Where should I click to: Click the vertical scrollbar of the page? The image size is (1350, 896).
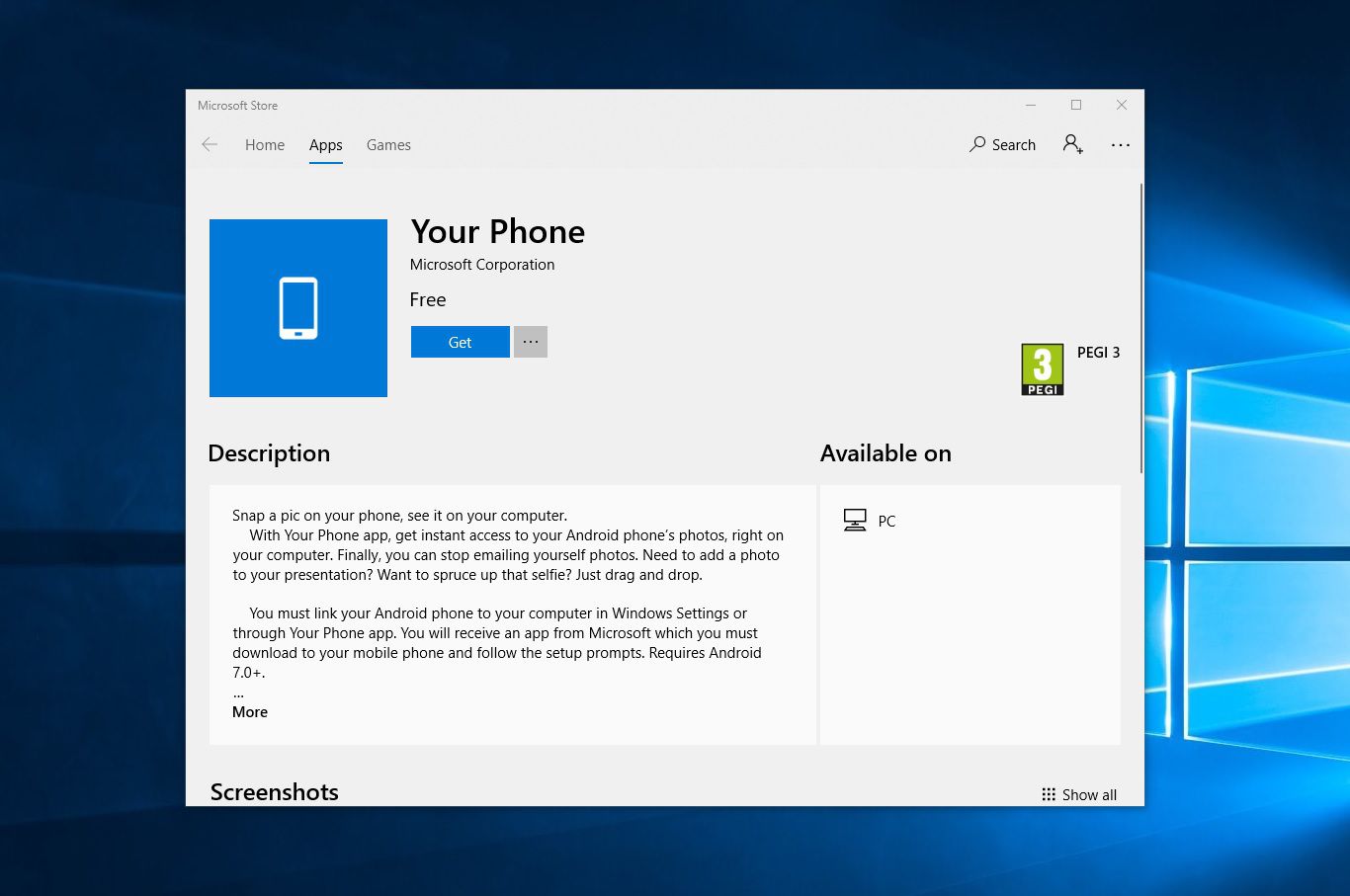[x=1141, y=328]
